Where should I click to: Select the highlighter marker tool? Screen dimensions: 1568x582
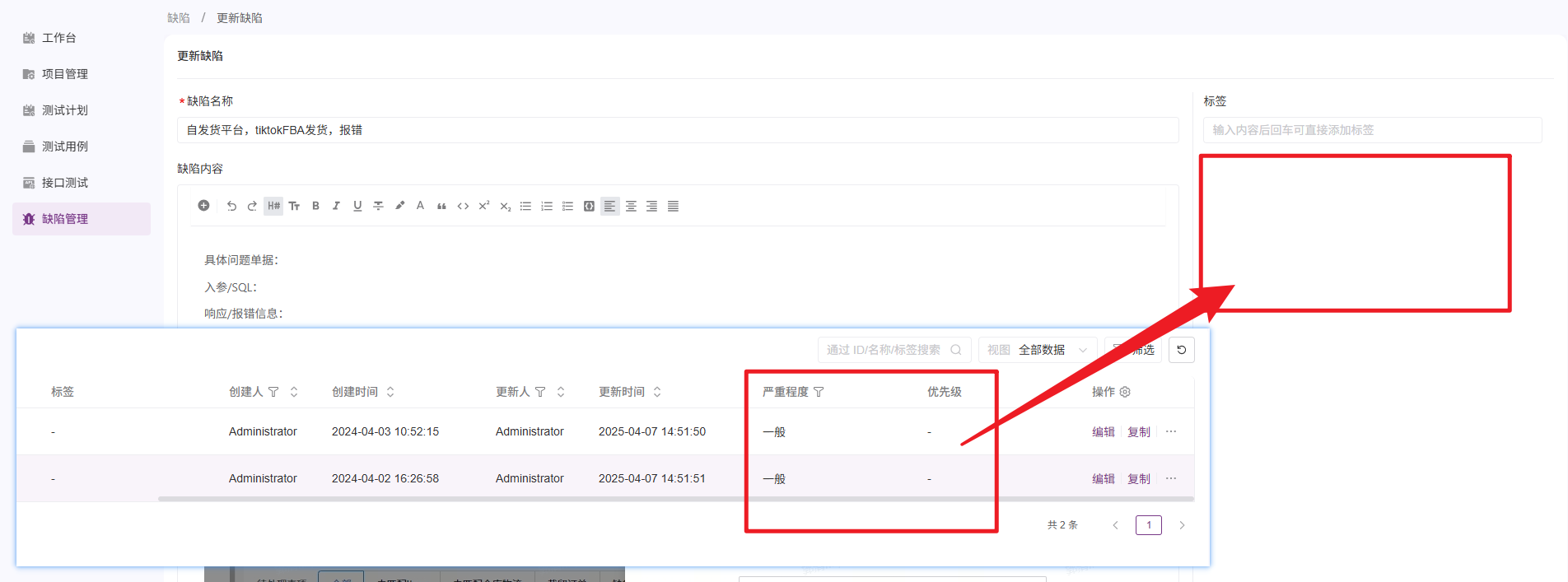pos(399,206)
